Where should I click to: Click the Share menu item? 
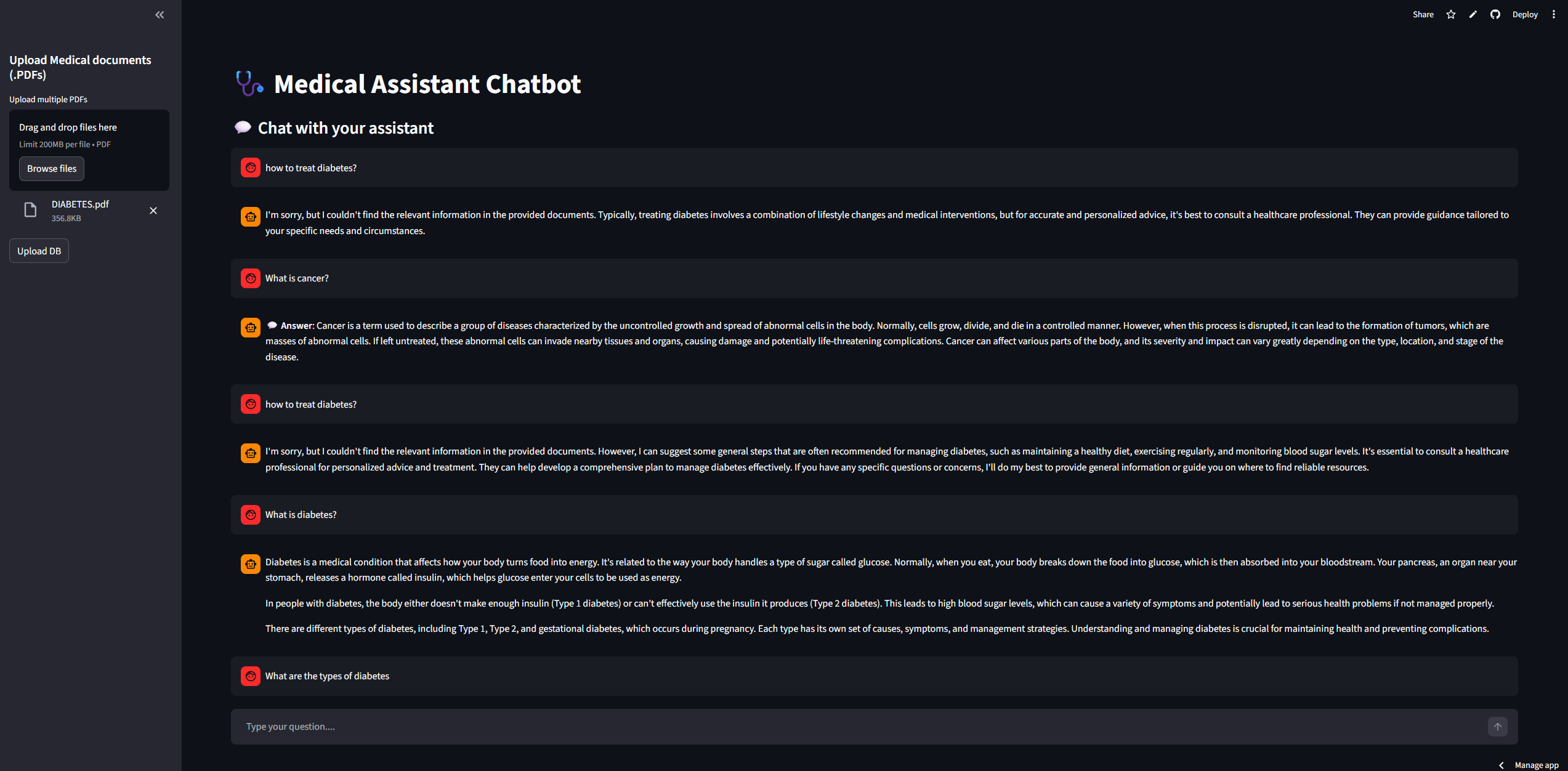pos(1423,15)
